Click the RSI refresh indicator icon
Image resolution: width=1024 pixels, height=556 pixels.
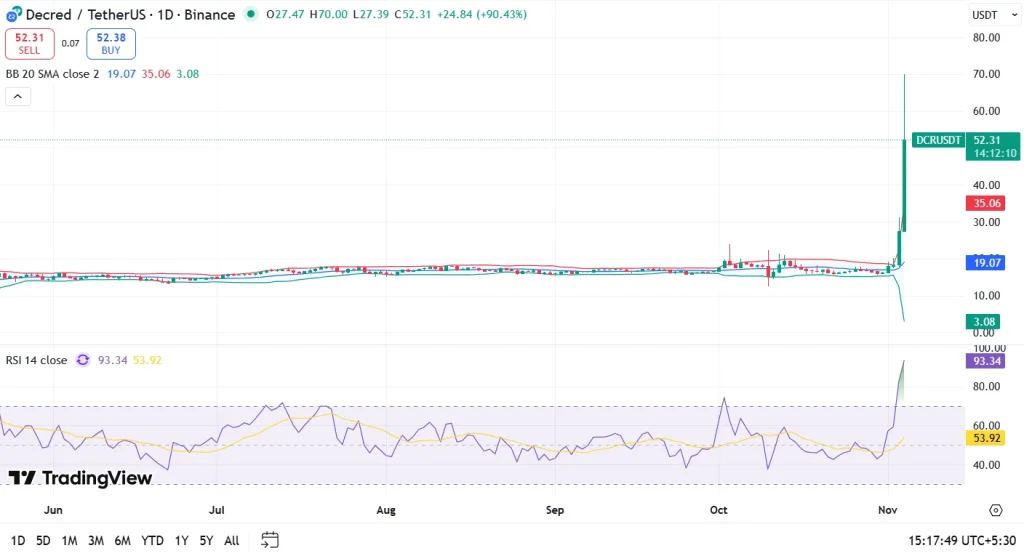83,360
